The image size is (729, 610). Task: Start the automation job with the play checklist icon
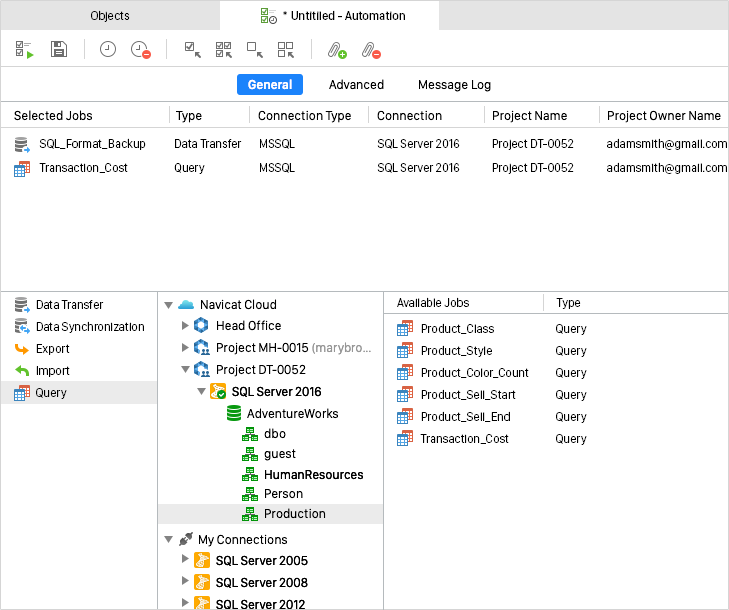point(24,49)
